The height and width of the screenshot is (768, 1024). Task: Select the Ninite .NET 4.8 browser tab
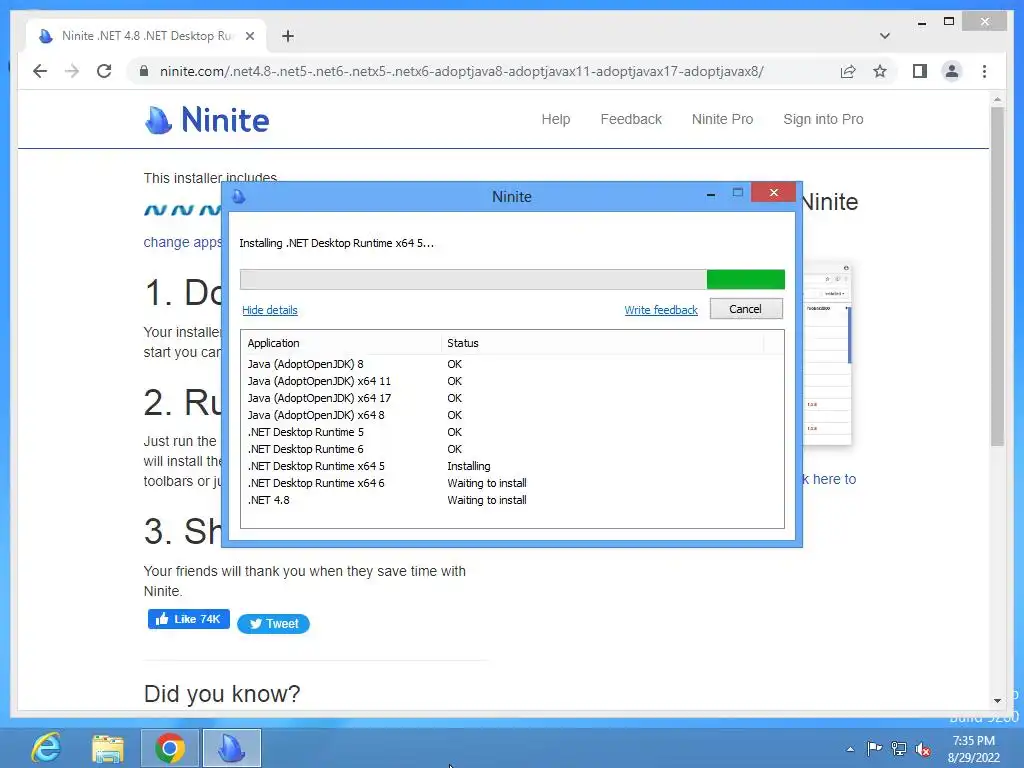point(147,36)
